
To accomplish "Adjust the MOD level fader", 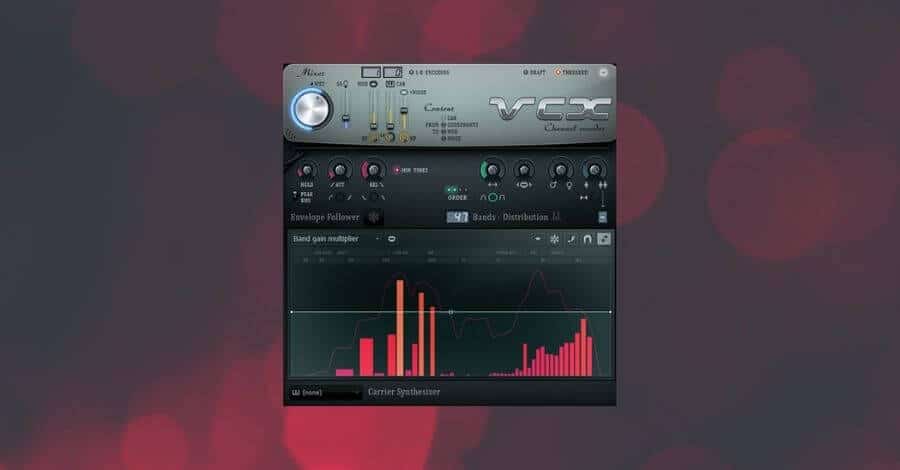I will [373, 124].
